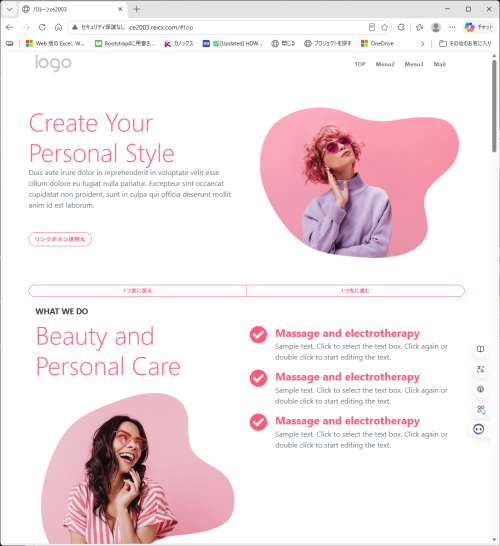Click the purple chatbot floating icon
The width and height of the screenshot is (500, 546).
[x=479, y=429]
